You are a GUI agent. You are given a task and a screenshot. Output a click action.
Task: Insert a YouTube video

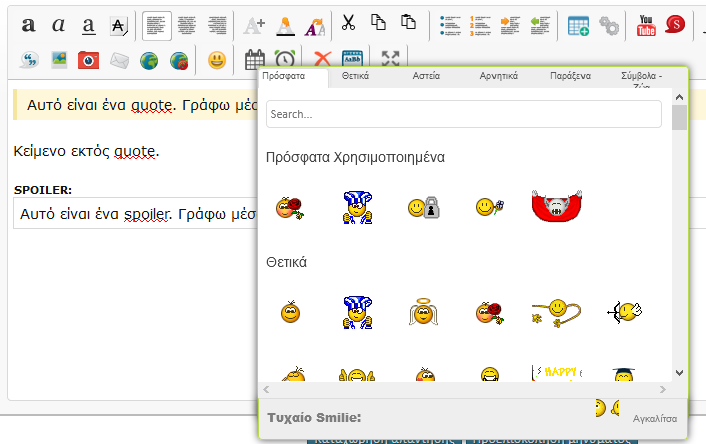[646, 25]
